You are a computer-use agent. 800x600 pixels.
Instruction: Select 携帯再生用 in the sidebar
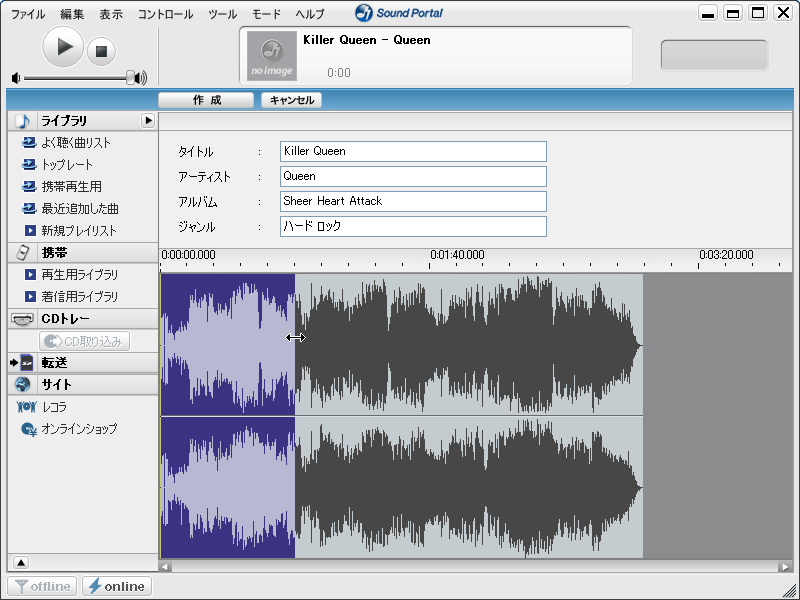(x=71, y=187)
